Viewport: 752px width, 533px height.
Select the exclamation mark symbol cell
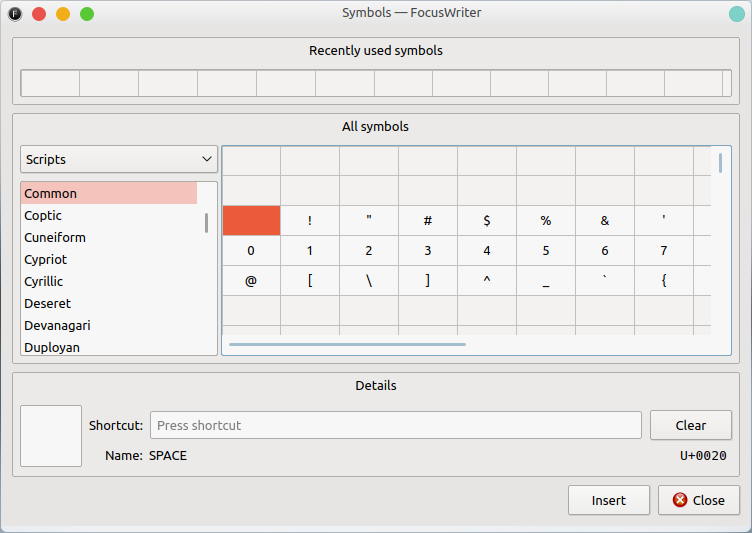310,221
